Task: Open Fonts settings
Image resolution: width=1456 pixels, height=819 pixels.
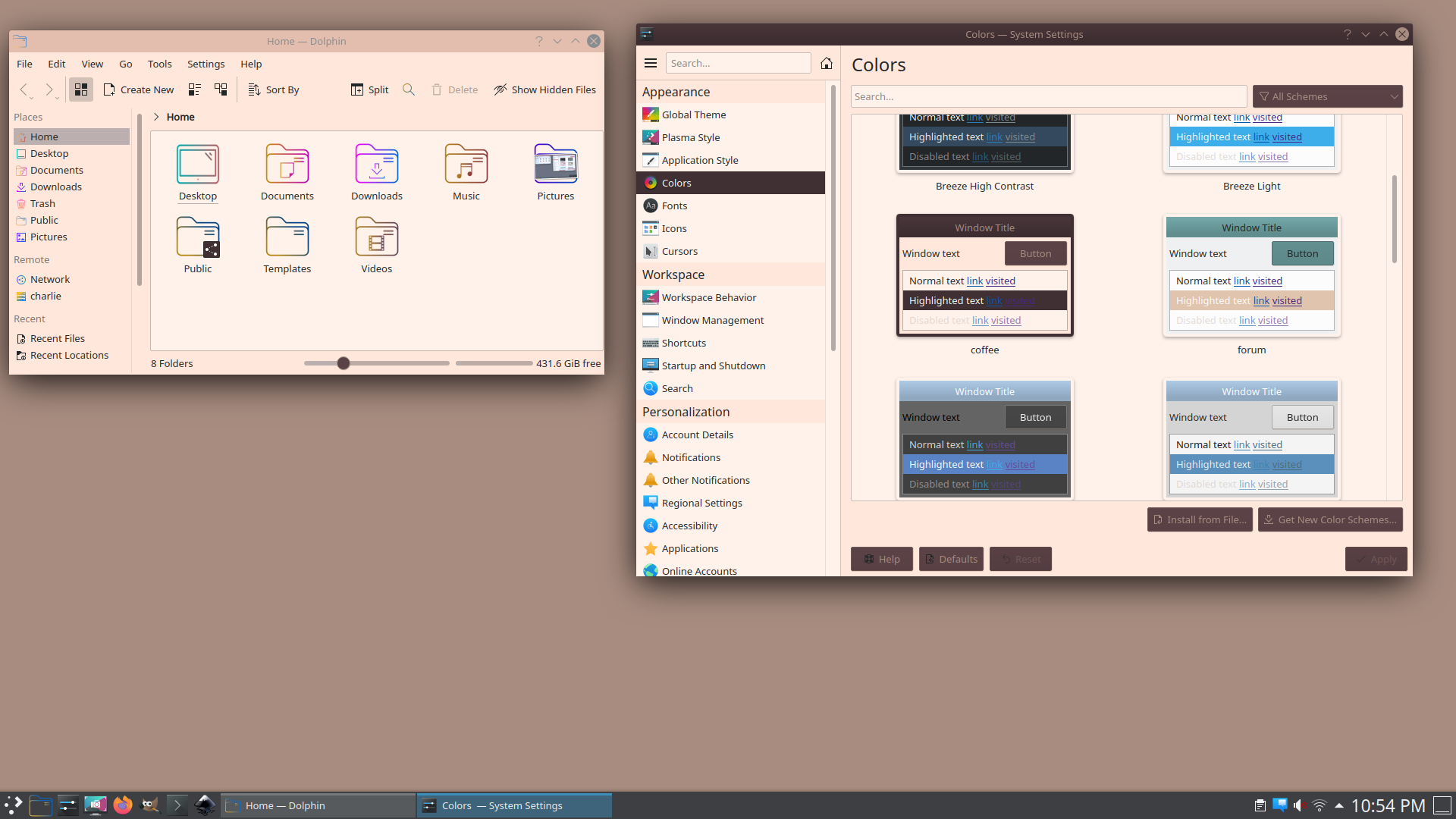Action: (731, 206)
